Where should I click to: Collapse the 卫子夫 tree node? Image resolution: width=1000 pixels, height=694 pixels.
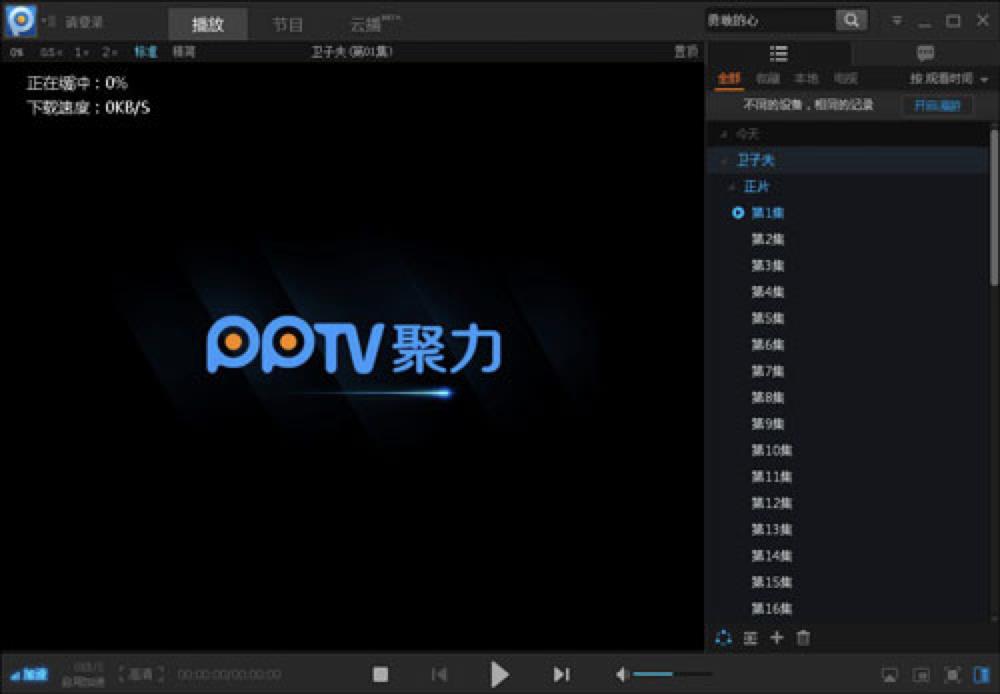pos(725,160)
